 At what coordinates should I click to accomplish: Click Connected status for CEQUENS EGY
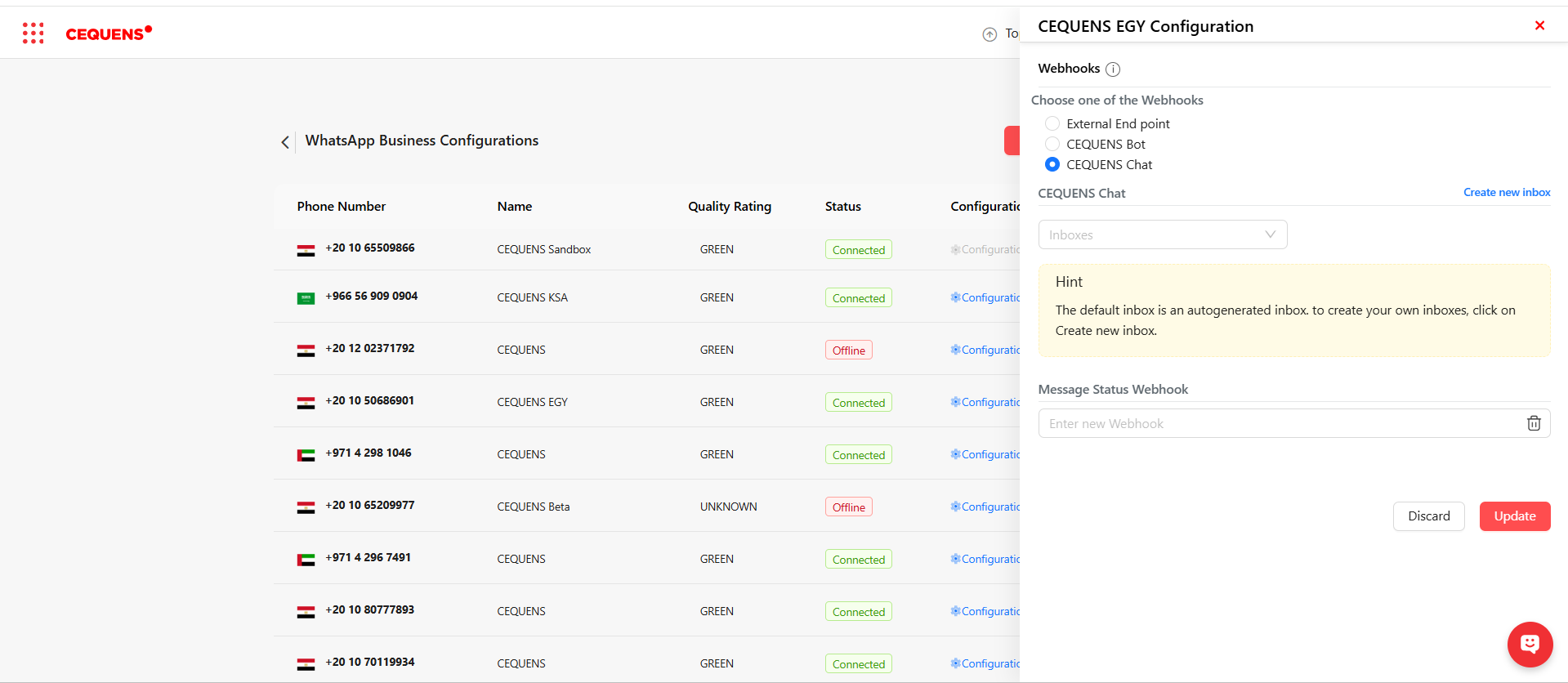coord(859,403)
